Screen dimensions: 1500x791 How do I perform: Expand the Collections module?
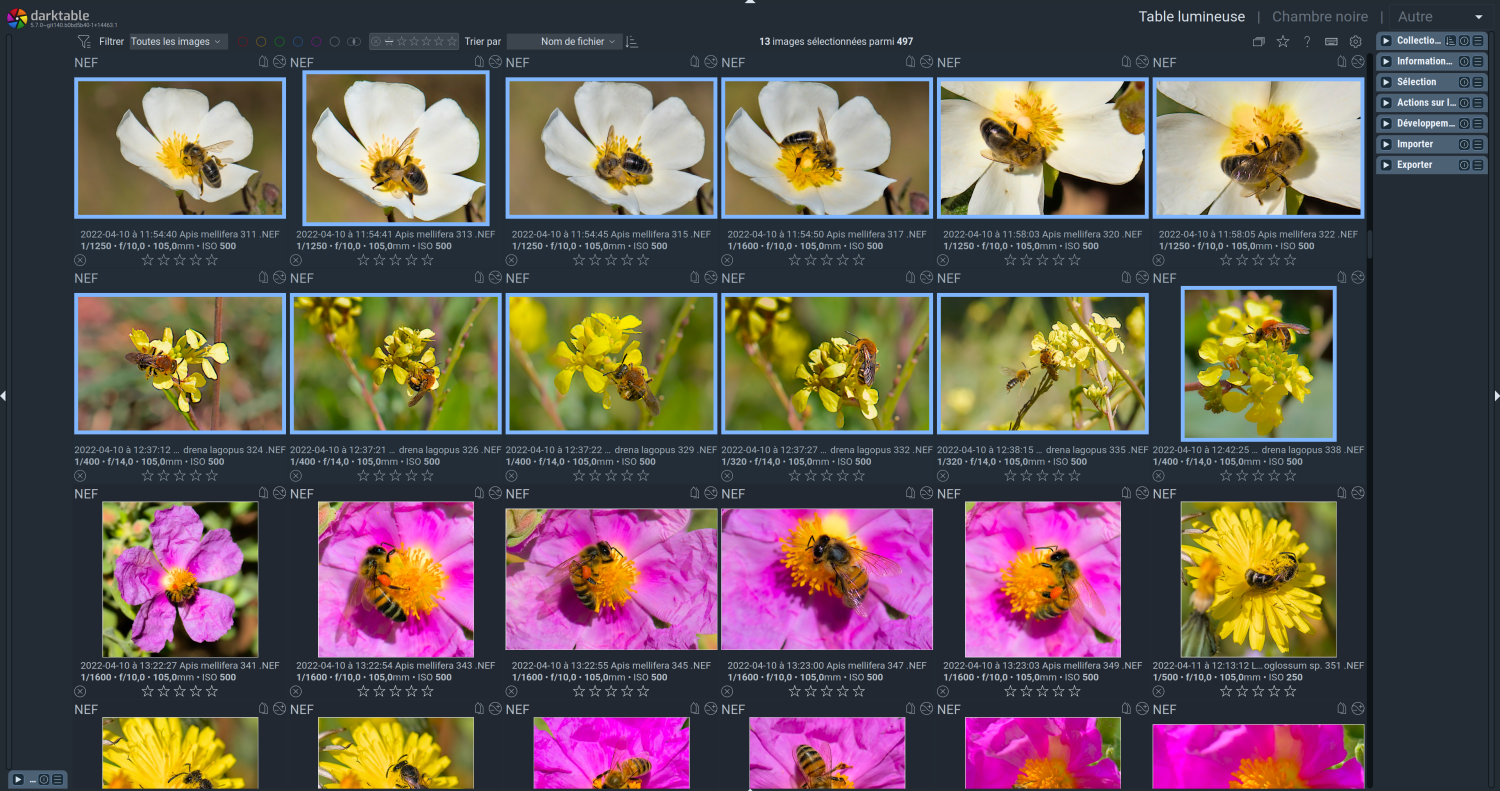(x=1386, y=41)
